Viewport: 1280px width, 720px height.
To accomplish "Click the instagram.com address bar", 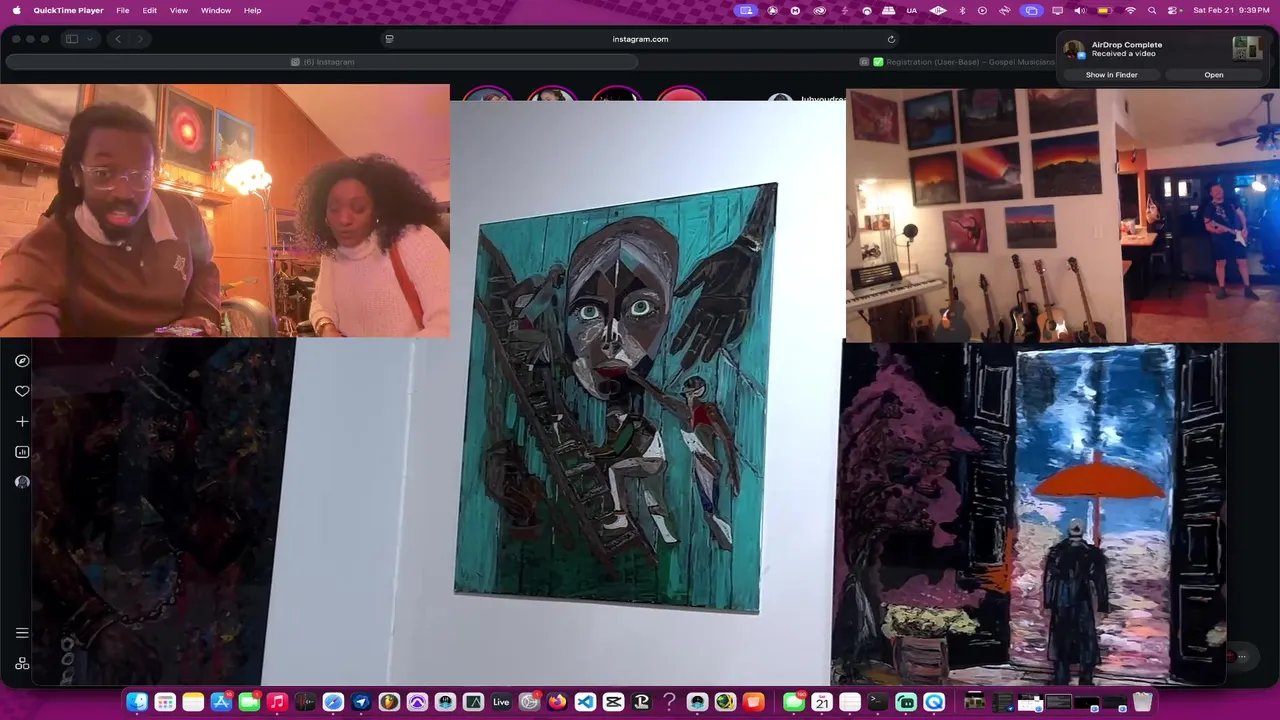I will (x=640, y=39).
